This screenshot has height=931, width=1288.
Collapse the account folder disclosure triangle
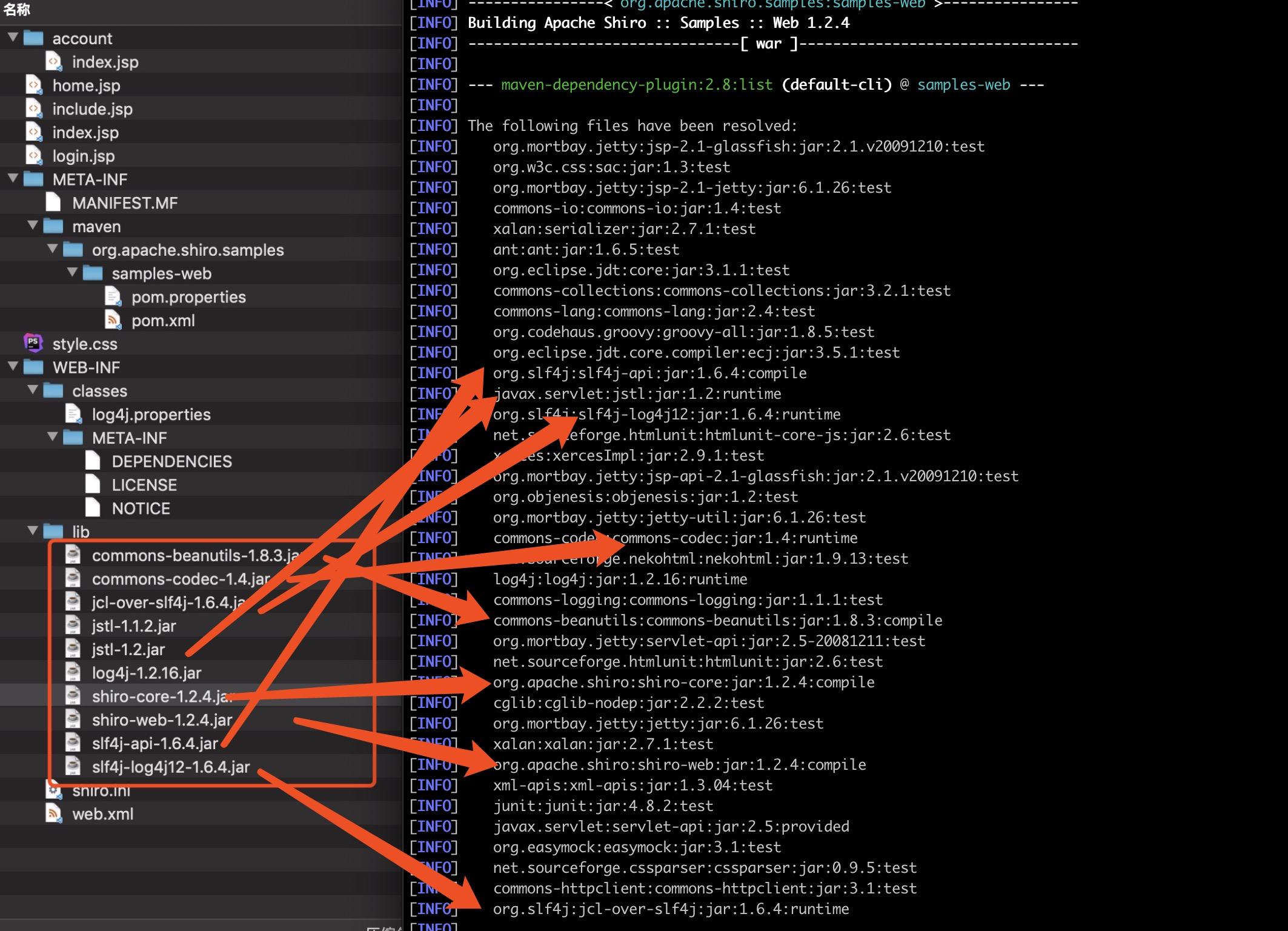13,38
